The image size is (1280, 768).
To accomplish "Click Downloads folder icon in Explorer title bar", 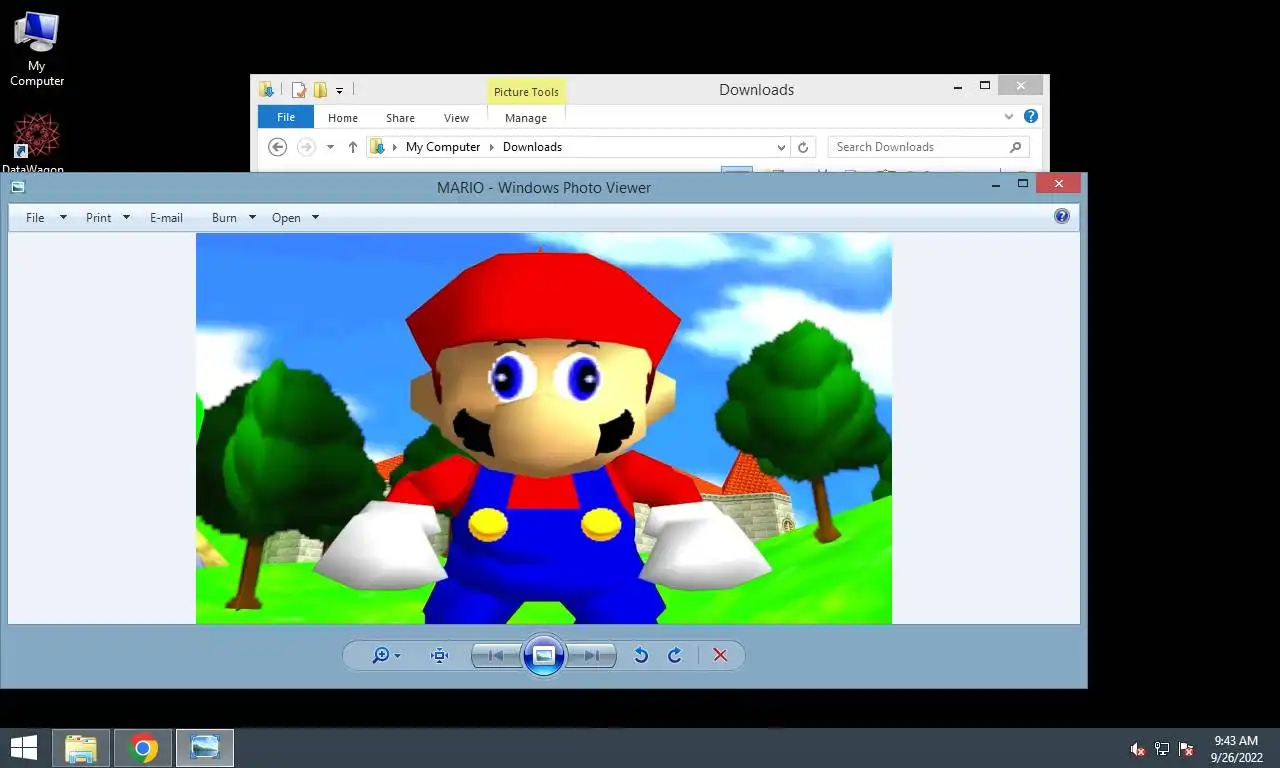I will [x=267, y=90].
